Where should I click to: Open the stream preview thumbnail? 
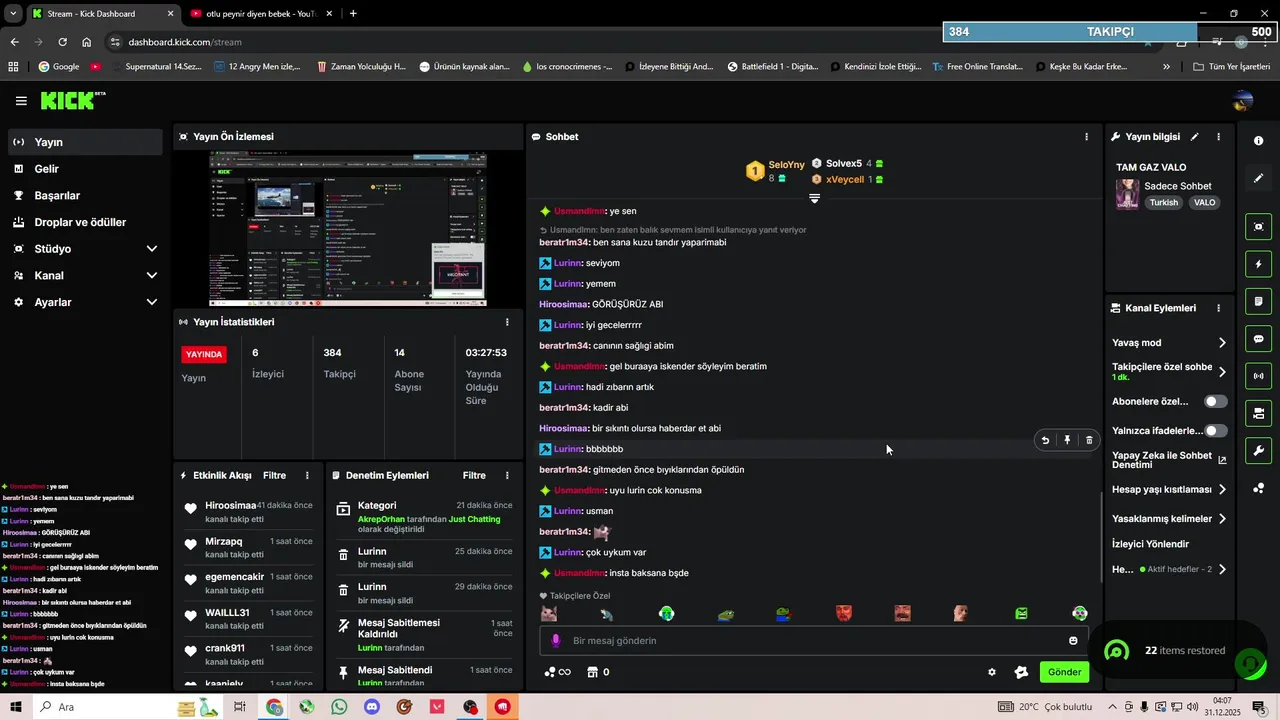point(348,229)
